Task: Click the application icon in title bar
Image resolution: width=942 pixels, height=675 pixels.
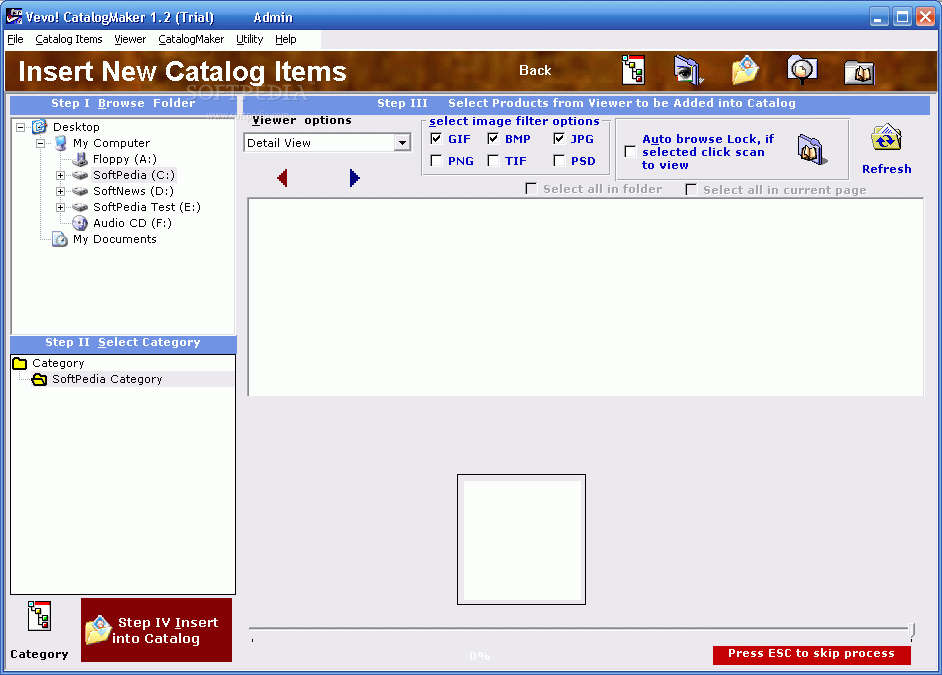Action: pyautogui.click(x=14, y=17)
